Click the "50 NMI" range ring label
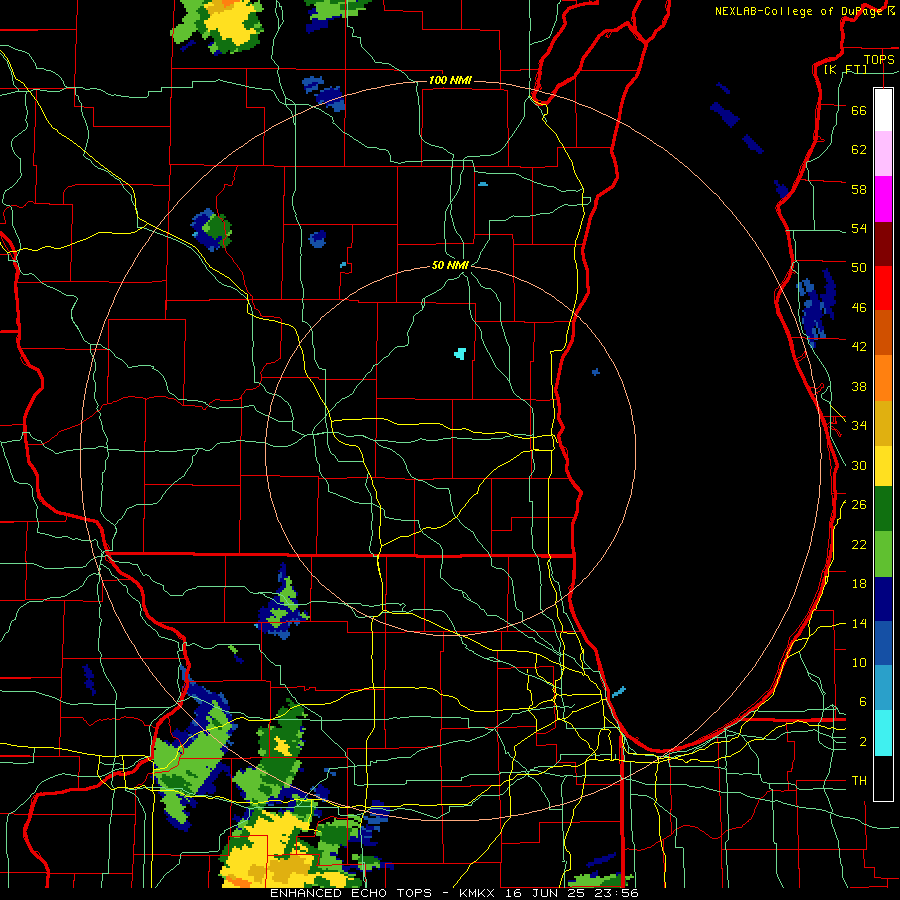The height and width of the screenshot is (900, 900). coord(450,265)
